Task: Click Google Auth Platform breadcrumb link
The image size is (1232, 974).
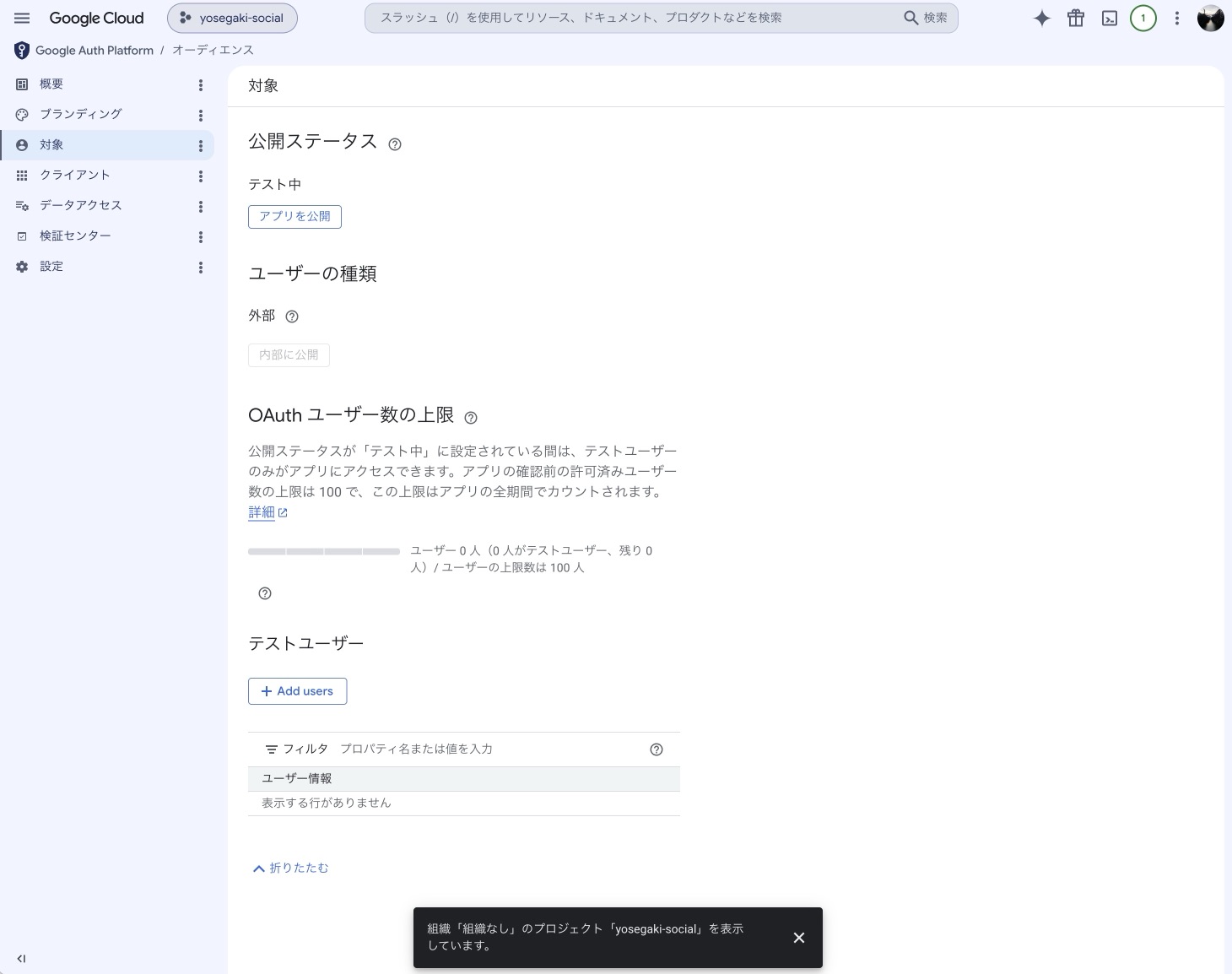Action: click(x=95, y=51)
